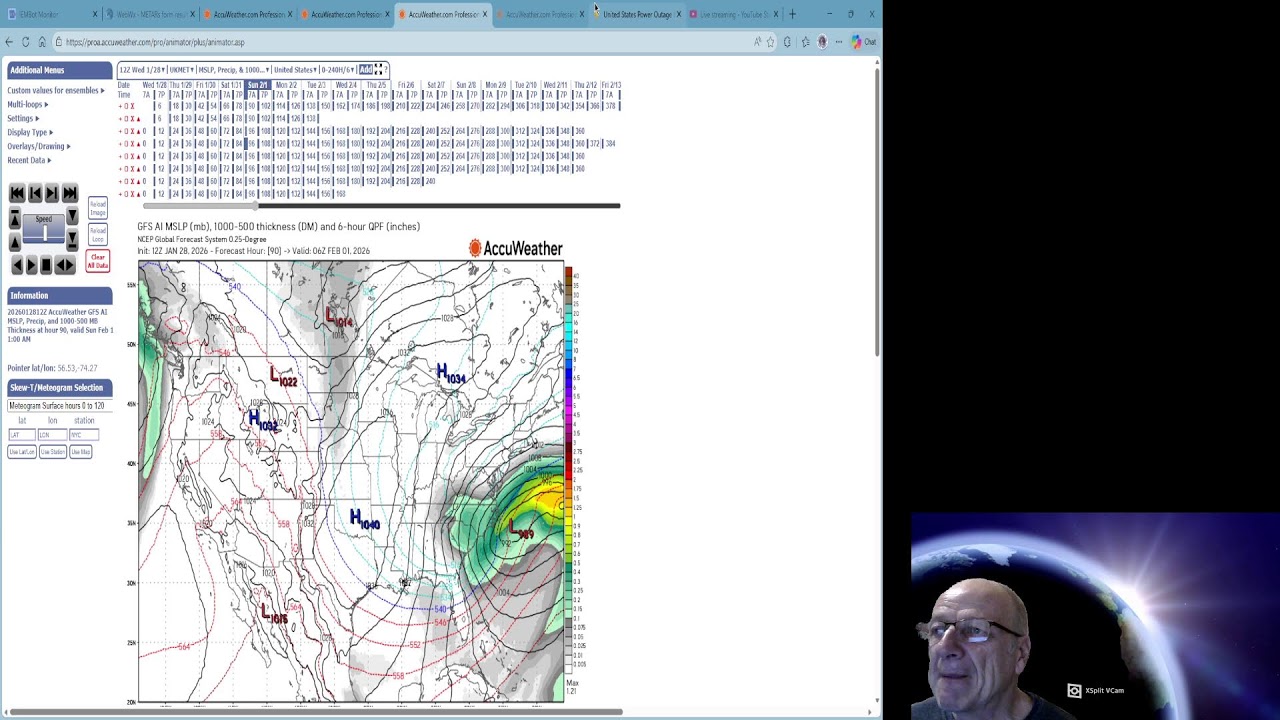Click the Use Lat/Lon button
1280x720 pixels.
coord(22,452)
